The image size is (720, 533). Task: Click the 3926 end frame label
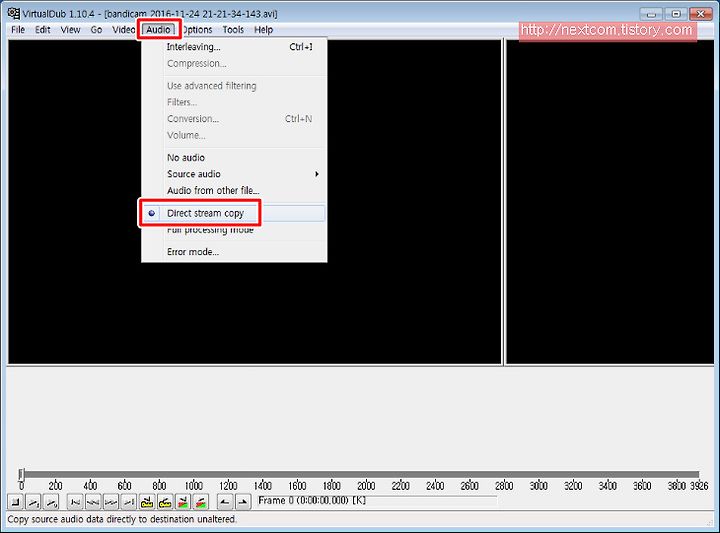pos(699,486)
